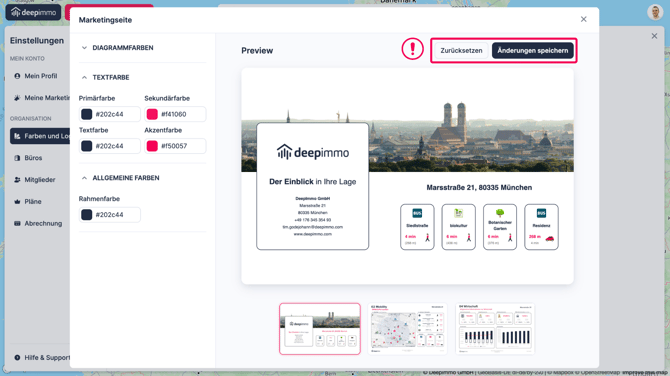This screenshot has height=376, width=670.
Task: Click the Hilfe & Support info icon
Action: (x=17, y=358)
